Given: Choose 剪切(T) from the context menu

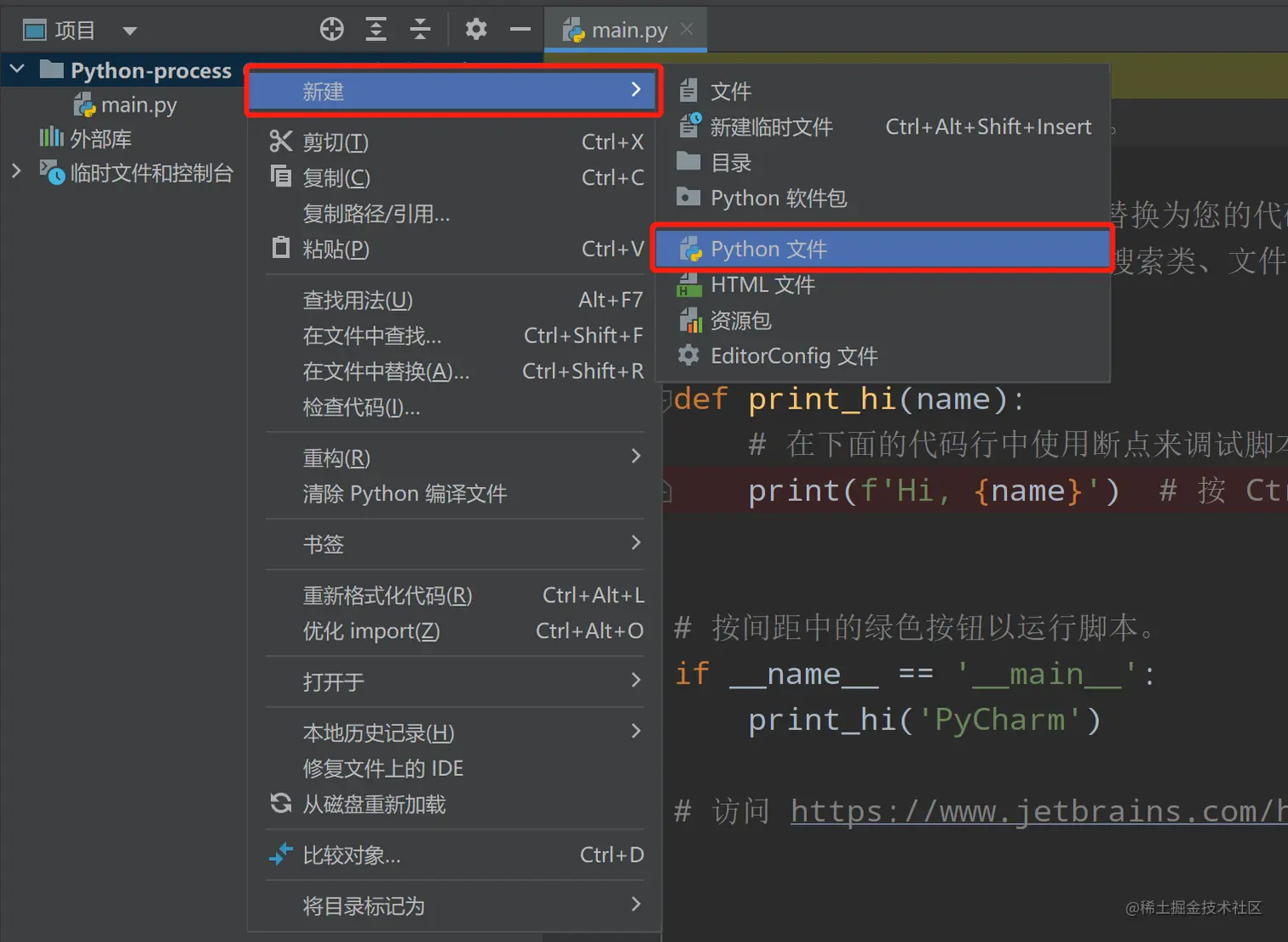Looking at the screenshot, I should 456,142.
